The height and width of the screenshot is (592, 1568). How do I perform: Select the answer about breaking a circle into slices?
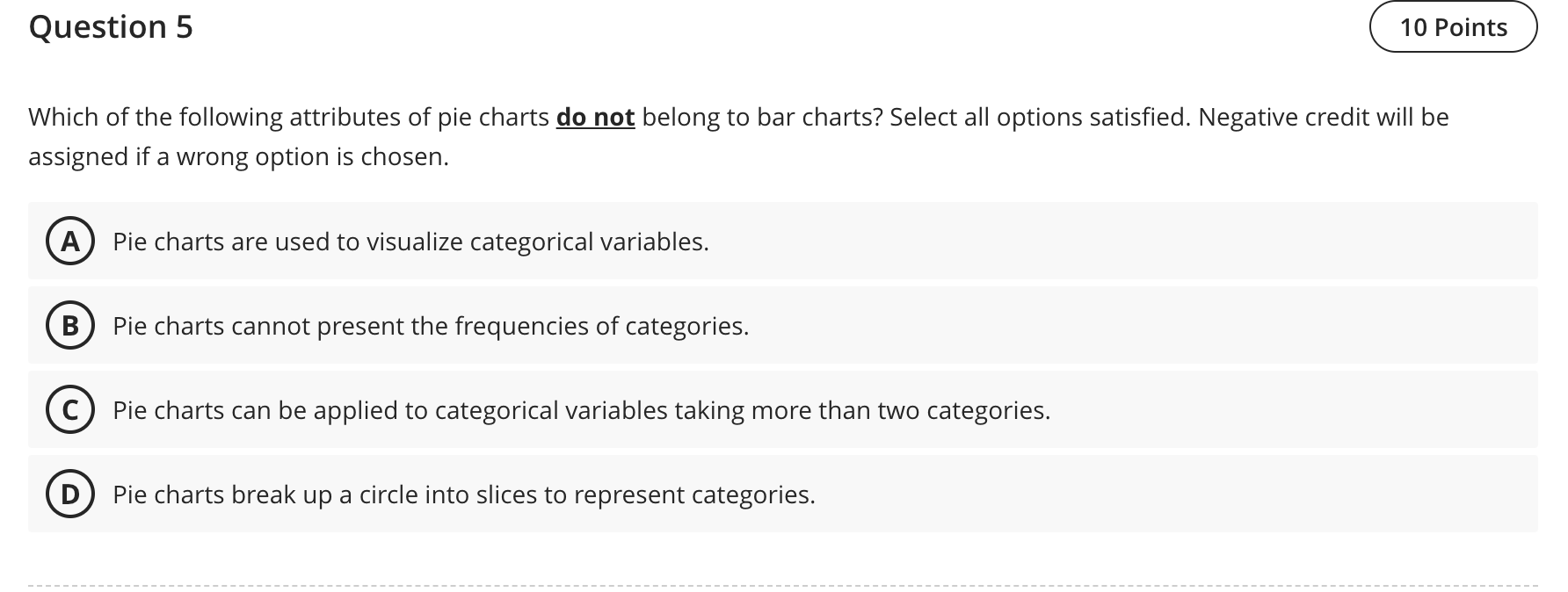(464, 495)
